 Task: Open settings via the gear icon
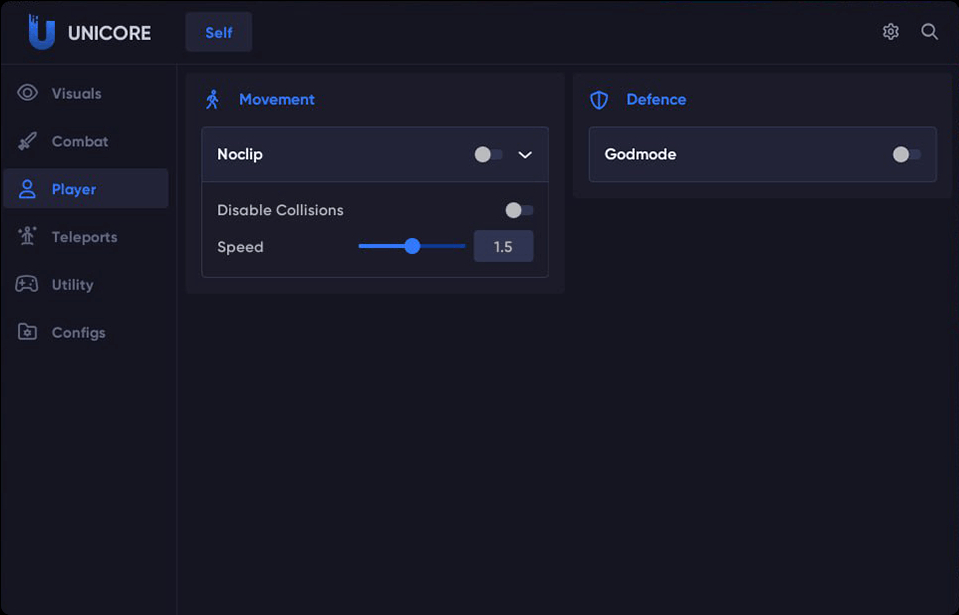890,32
